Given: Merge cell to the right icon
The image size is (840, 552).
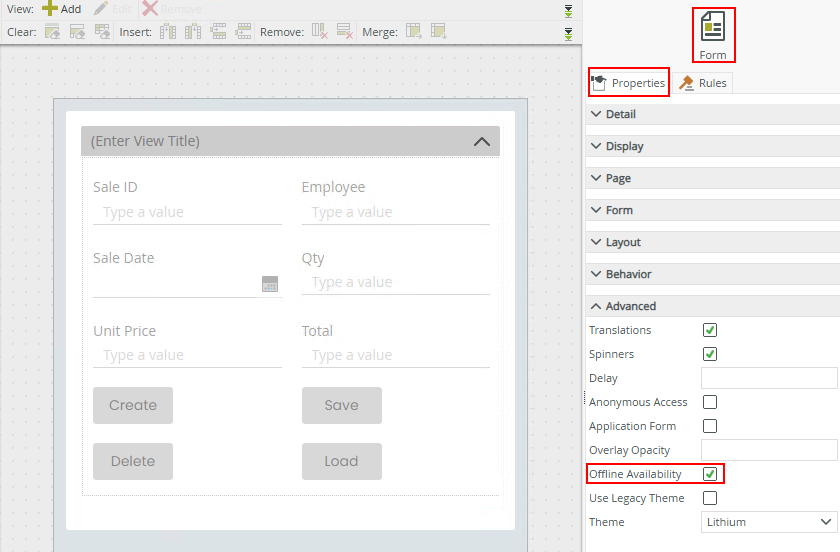Looking at the screenshot, I should pyautogui.click(x=414, y=32).
